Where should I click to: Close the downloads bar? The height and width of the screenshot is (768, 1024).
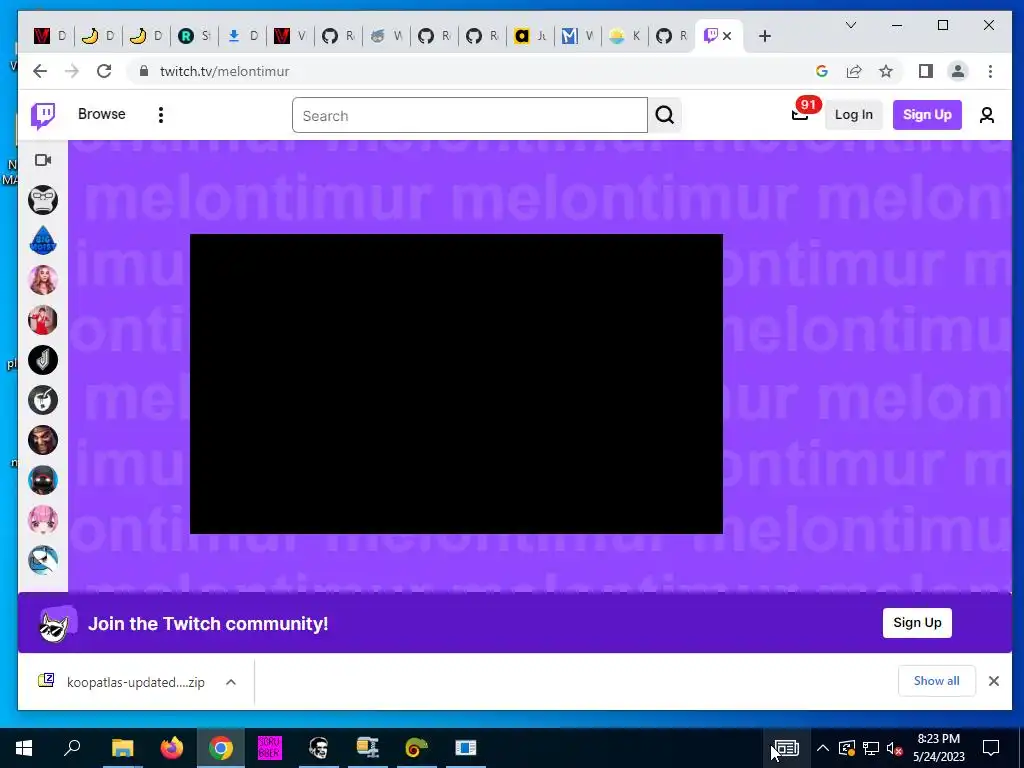(993, 681)
